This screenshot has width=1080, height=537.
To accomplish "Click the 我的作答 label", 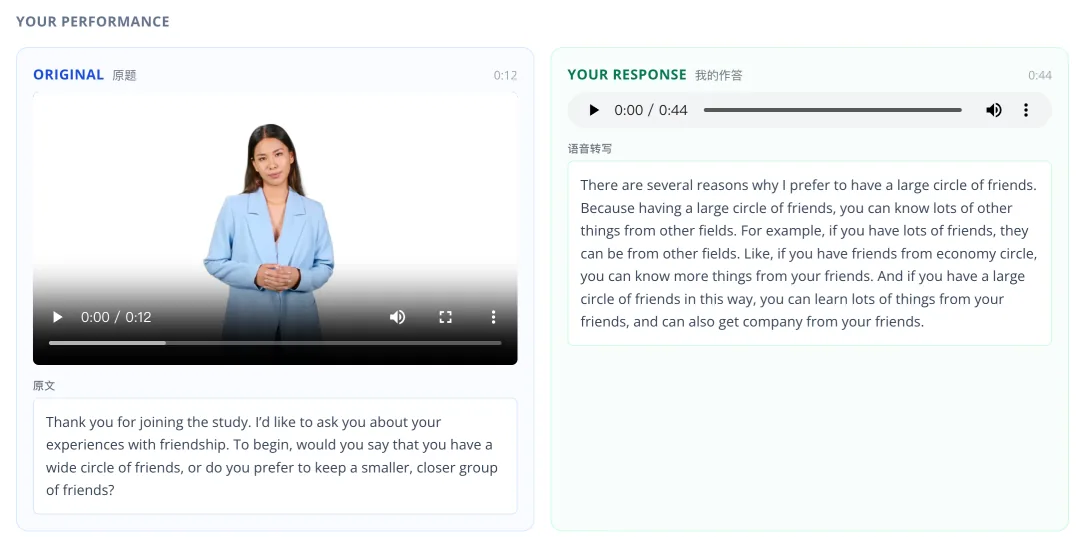I will [718, 76].
